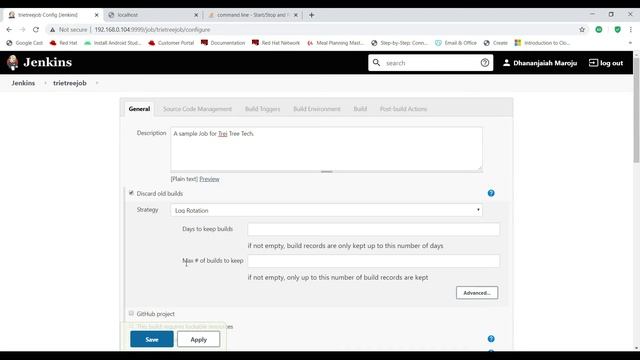Click the Not secure warning icon

pyautogui.click(x=52, y=29)
